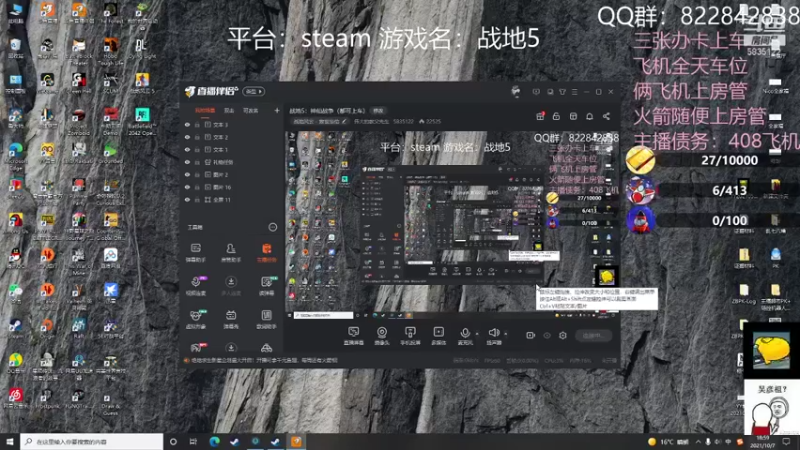Open the Raft desktop shortcut
This screenshot has height=450, width=800.
79,329
